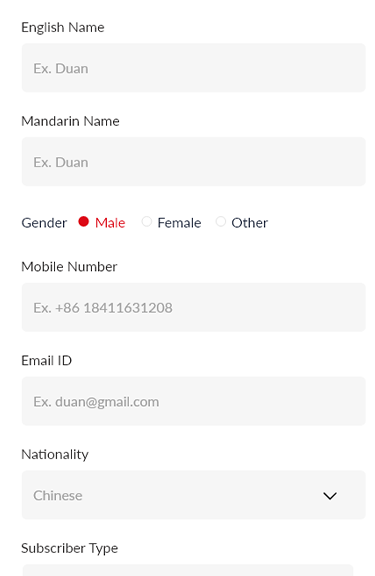Pick the Other gender radio circle

pyautogui.click(x=220, y=222)
